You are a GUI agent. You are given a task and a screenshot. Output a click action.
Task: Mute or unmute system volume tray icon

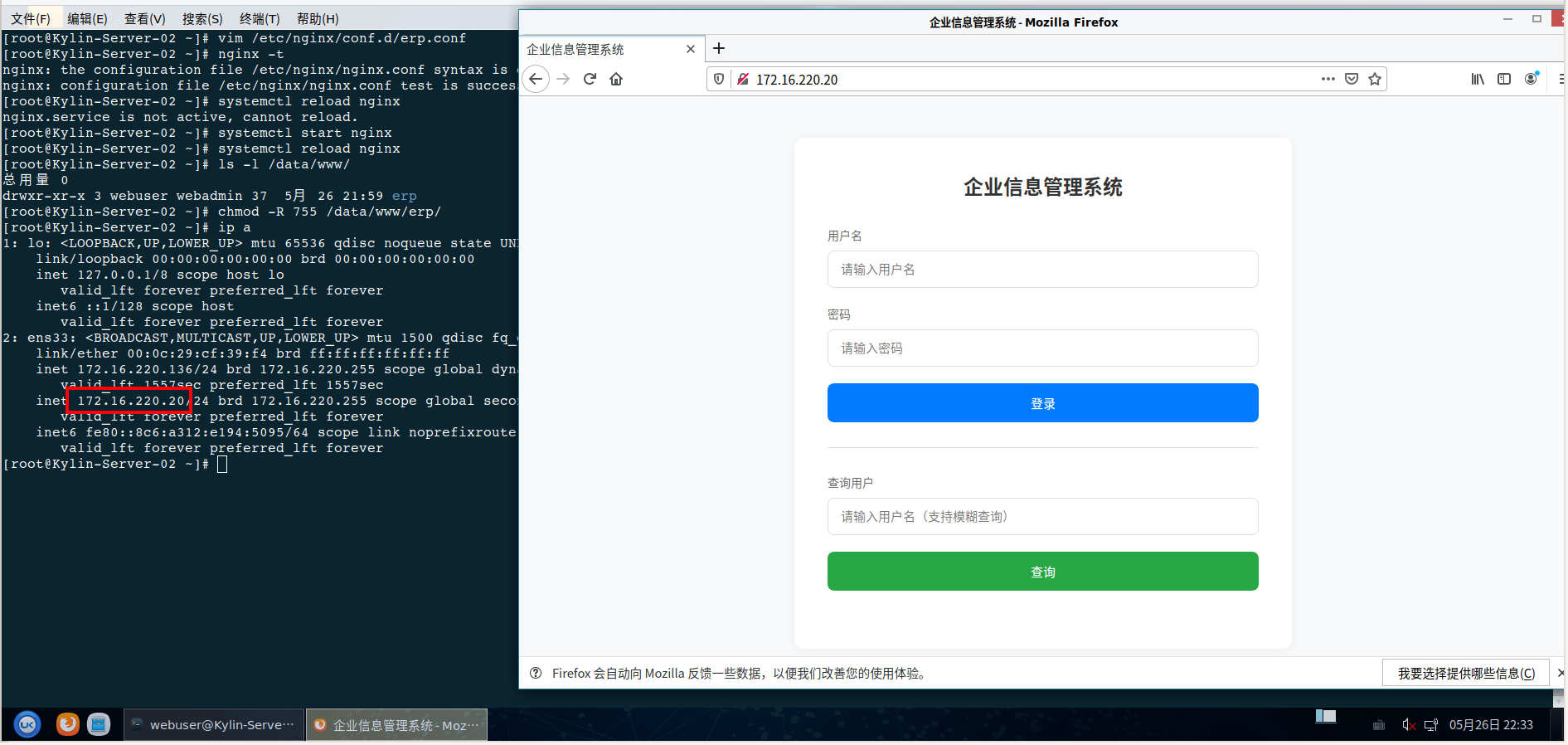click(1409, 725)
